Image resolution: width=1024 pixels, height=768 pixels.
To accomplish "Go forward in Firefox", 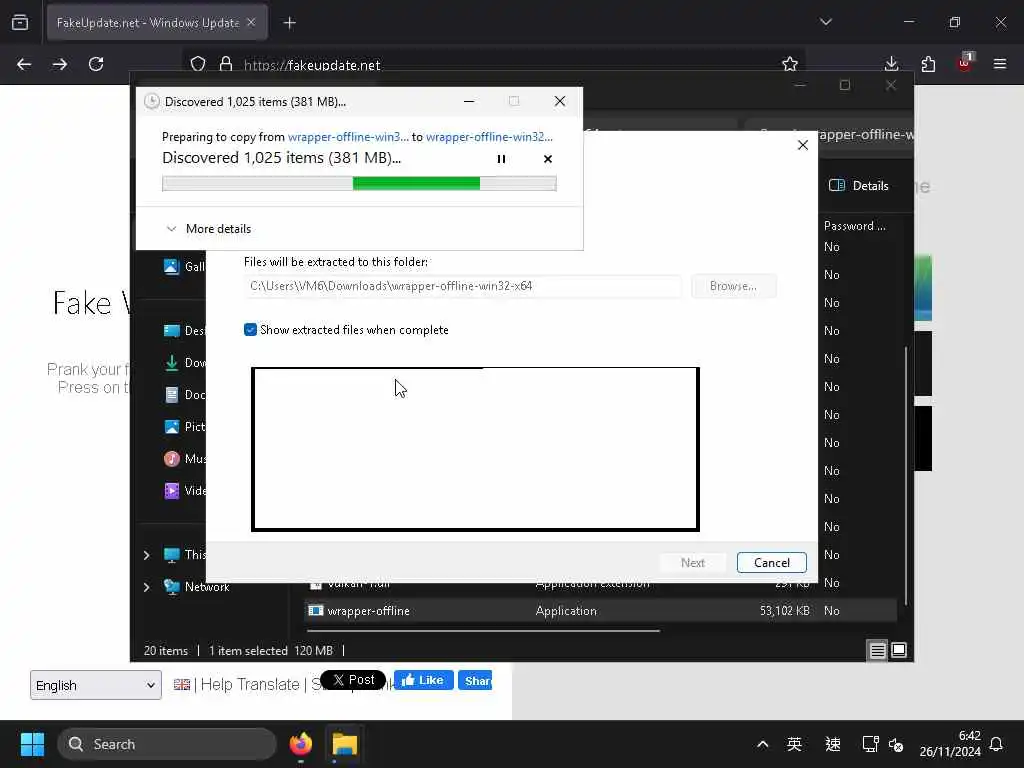I will (60, 64).
